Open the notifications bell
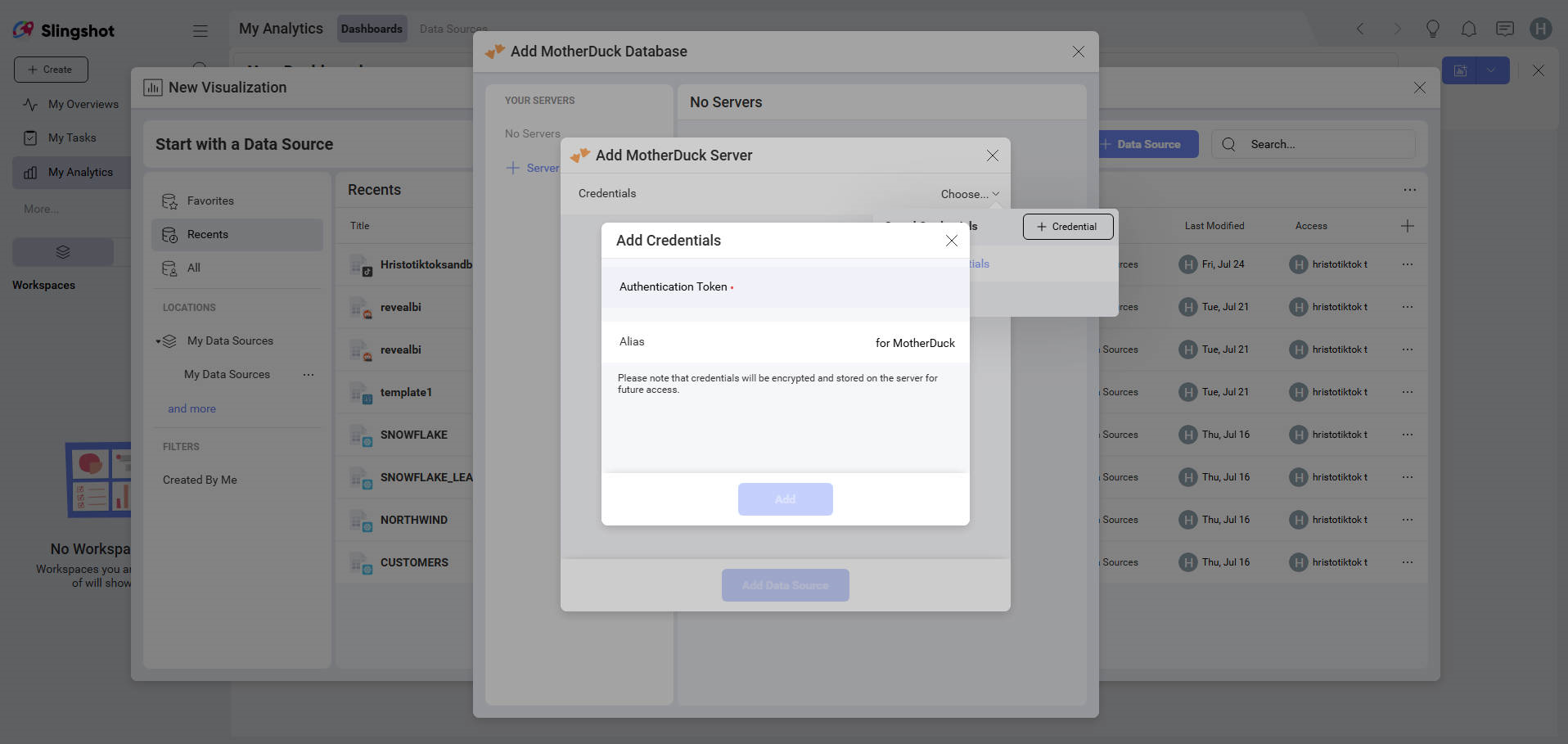The height and width of the screenshot is (744, 1568). [x=1469, y=29]
